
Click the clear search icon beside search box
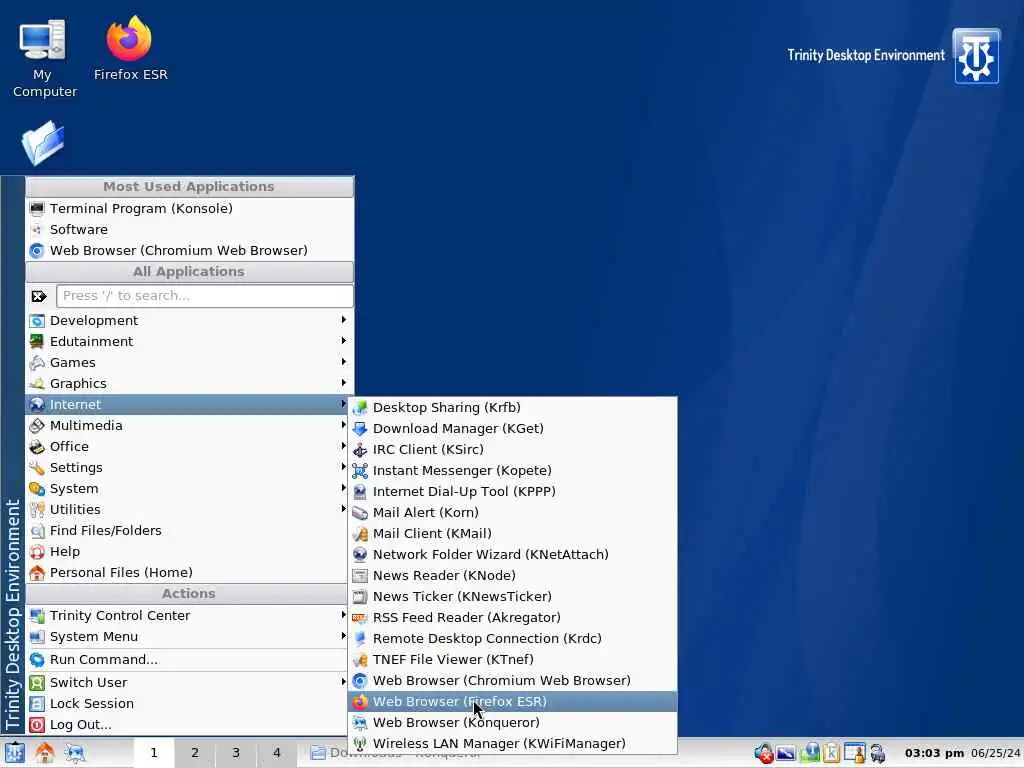click(39, 296)
